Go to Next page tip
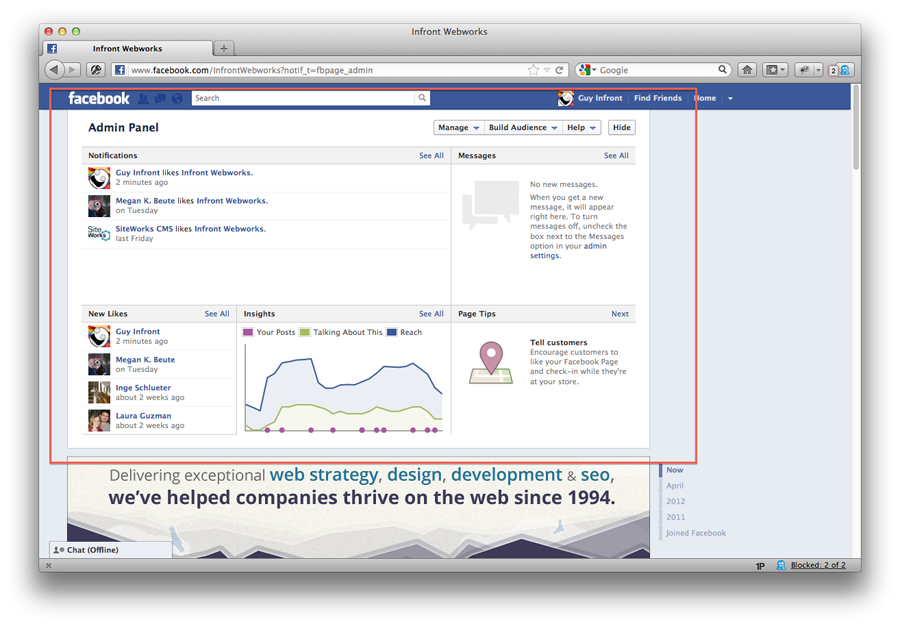The height and width of the screenshot is (626, 900). (620, 314)
